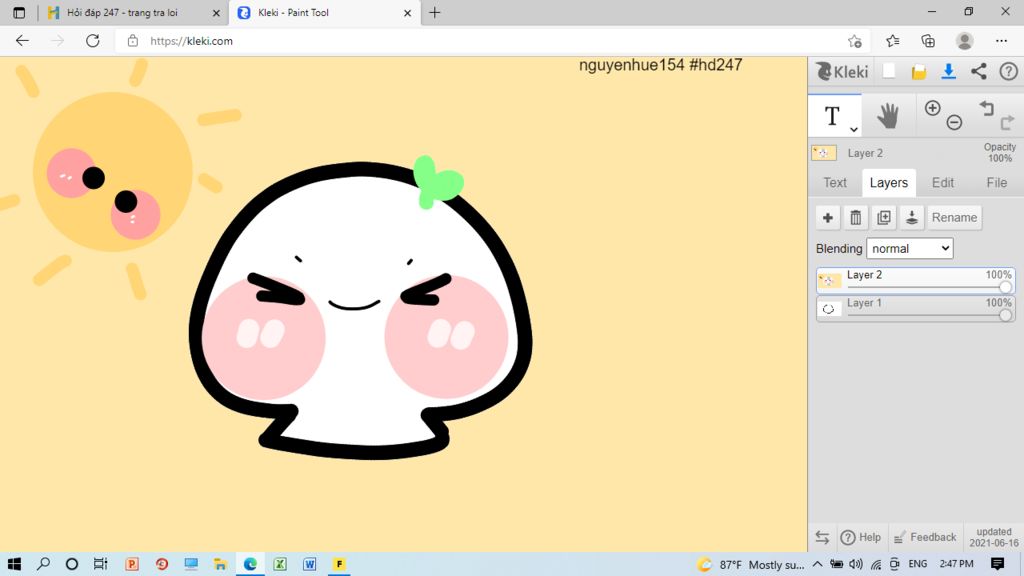Select the Hand pan tool
1024x576 pixels.
(888, 116)
